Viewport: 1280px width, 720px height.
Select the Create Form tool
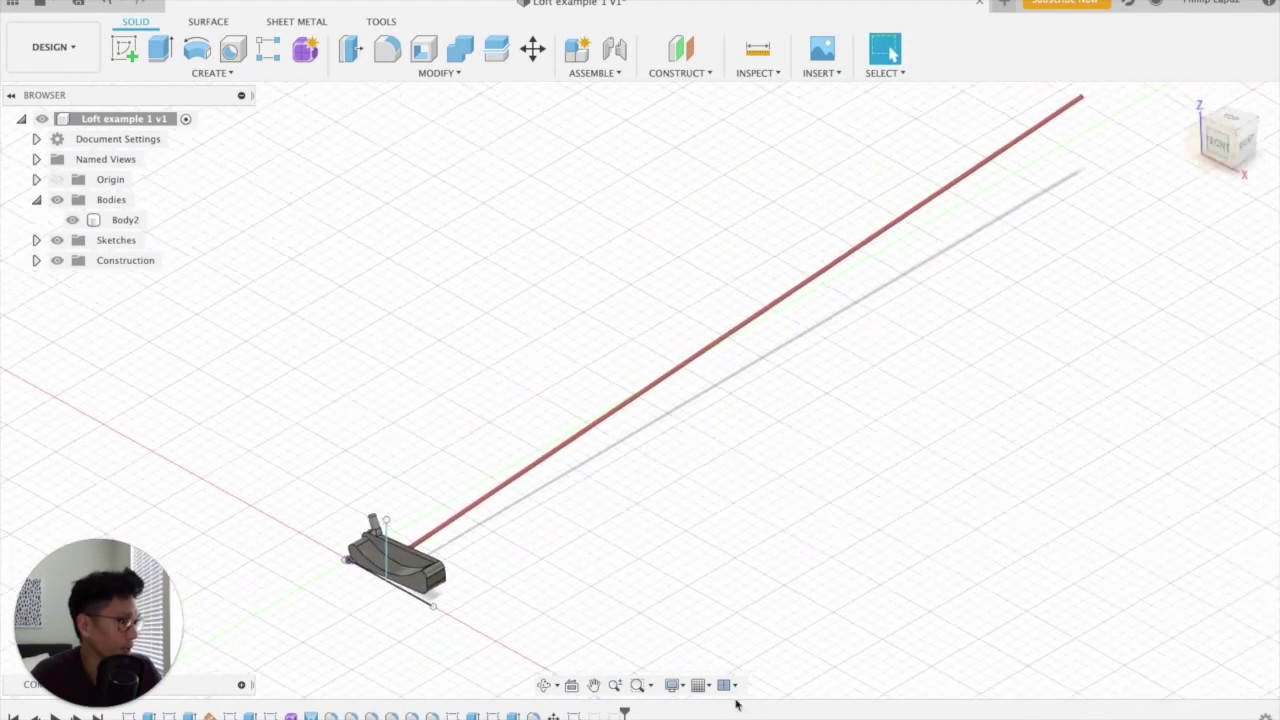(x=305, y=49)
